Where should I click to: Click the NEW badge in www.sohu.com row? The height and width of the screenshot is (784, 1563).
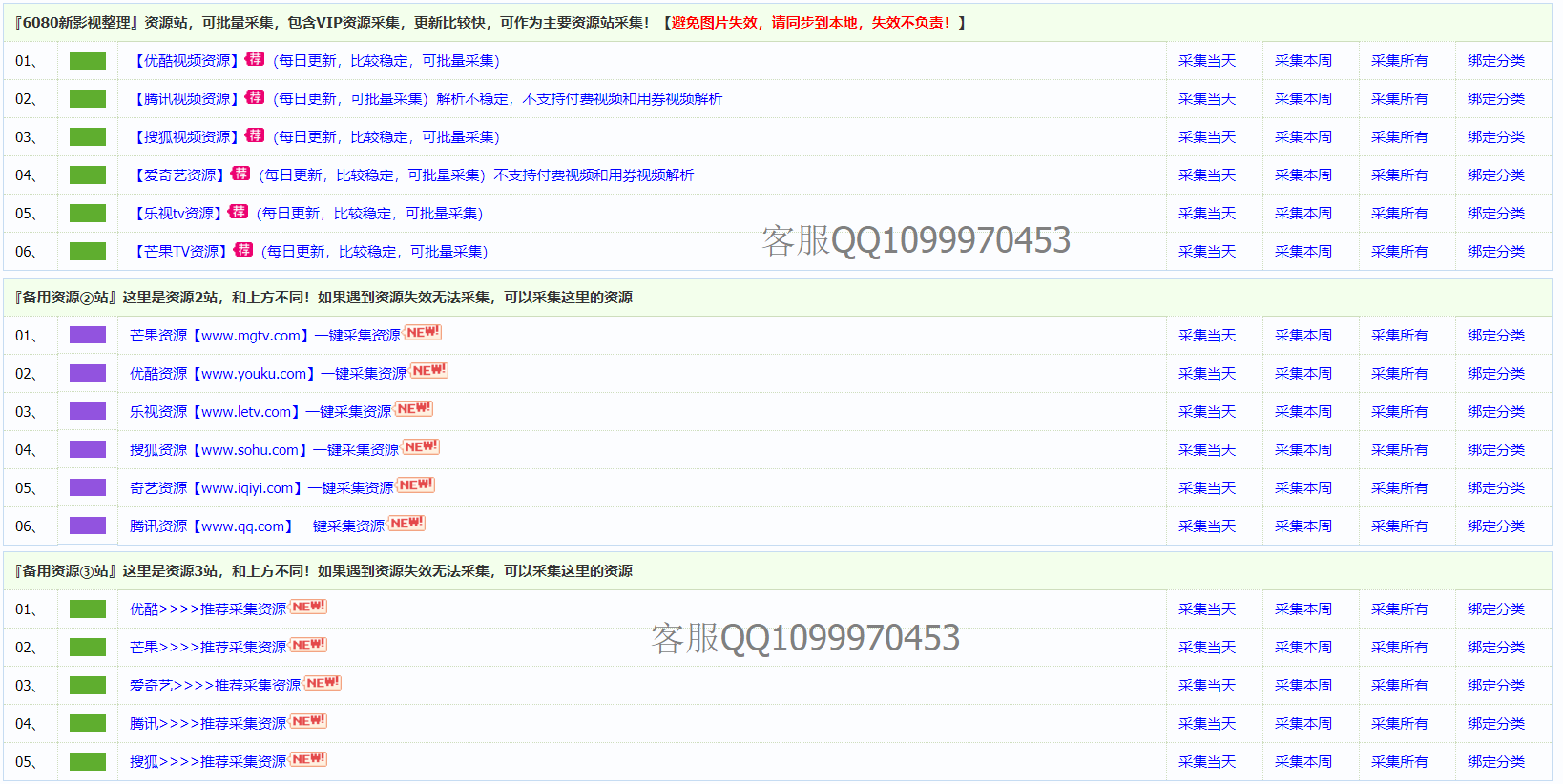[x=421, y=447]
